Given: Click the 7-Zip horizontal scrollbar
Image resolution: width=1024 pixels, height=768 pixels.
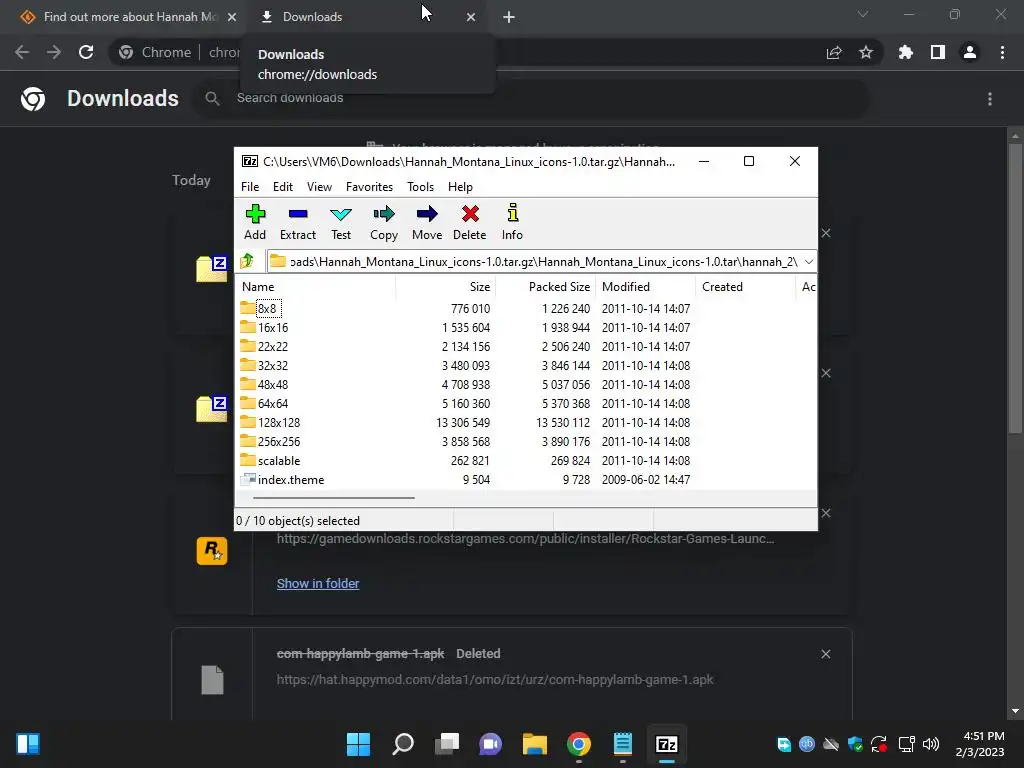Looking at the screenshot, I should (x=334, y=498).
